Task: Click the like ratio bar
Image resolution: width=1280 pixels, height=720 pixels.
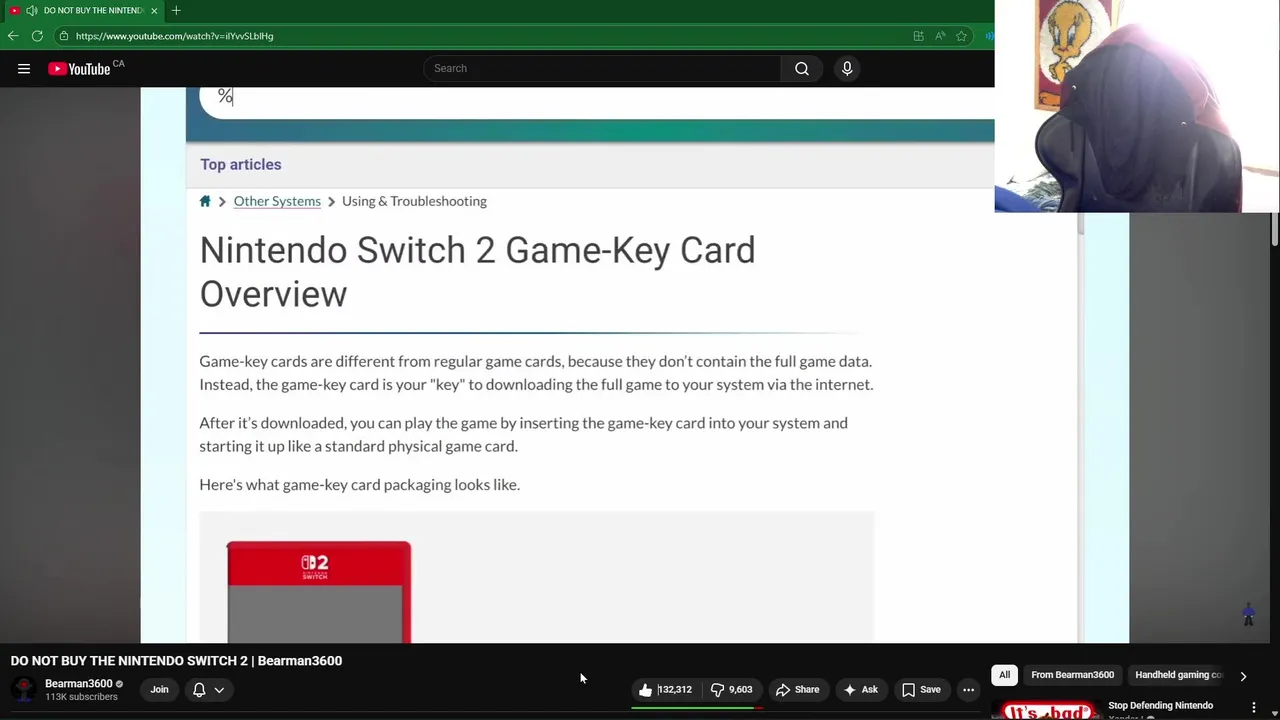Action: [697, 708]
